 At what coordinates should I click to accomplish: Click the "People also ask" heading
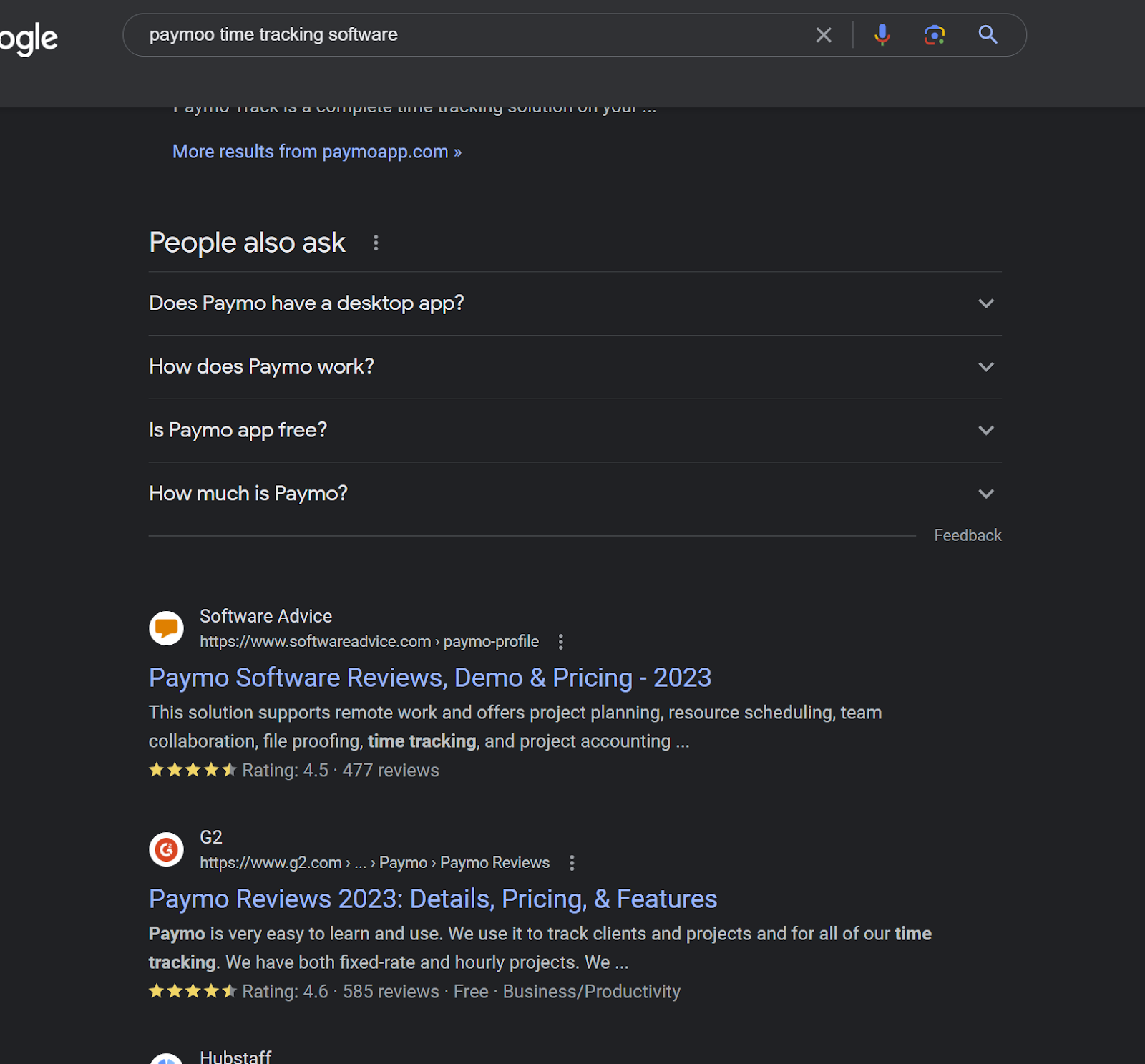click(x=247, y=243)
